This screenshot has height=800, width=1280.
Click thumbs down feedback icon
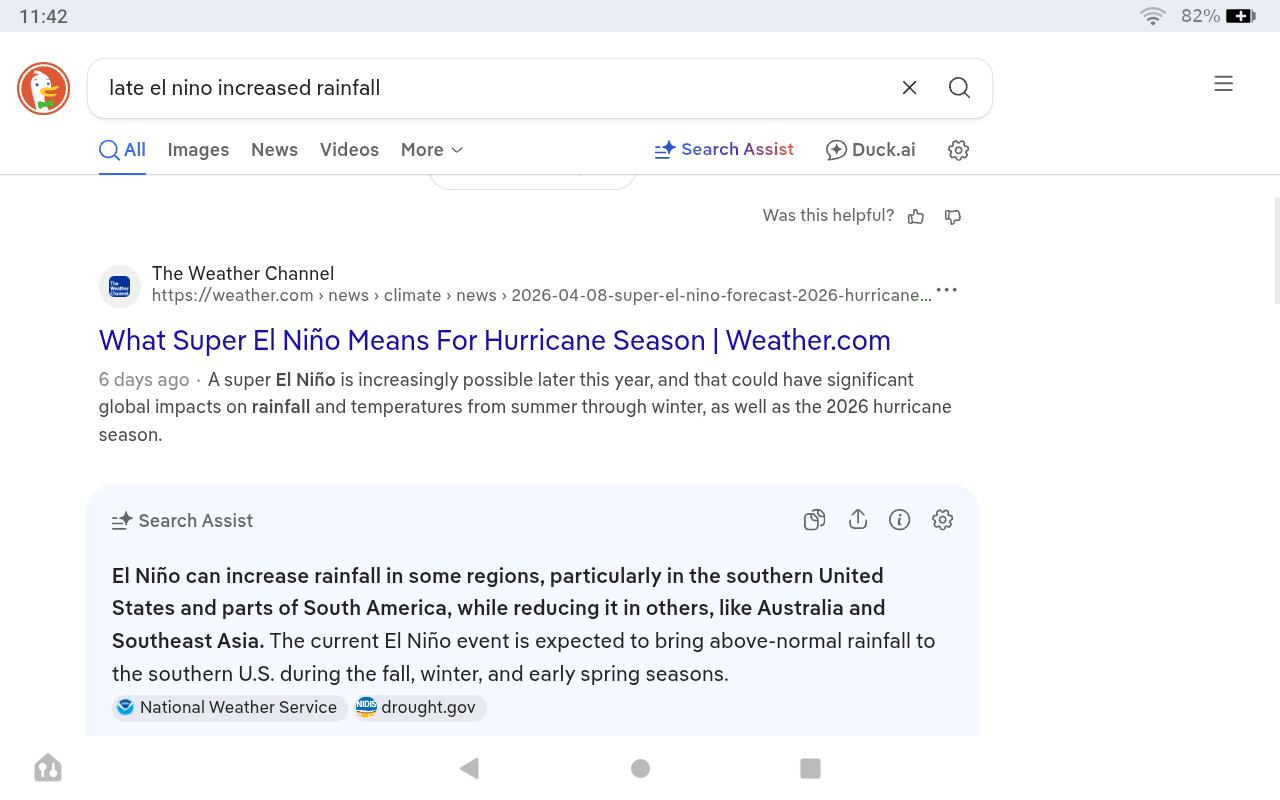(953, 217)
